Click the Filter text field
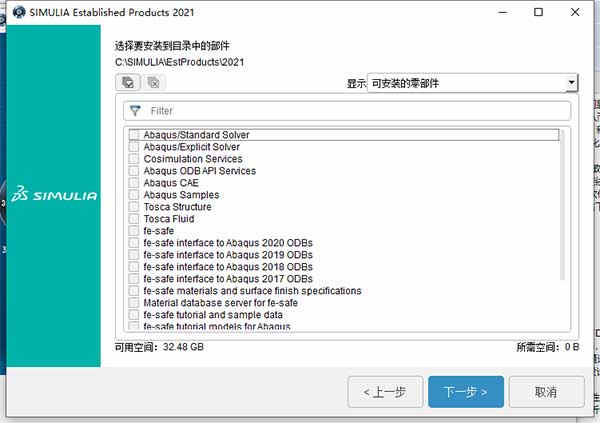 (347, 111)
